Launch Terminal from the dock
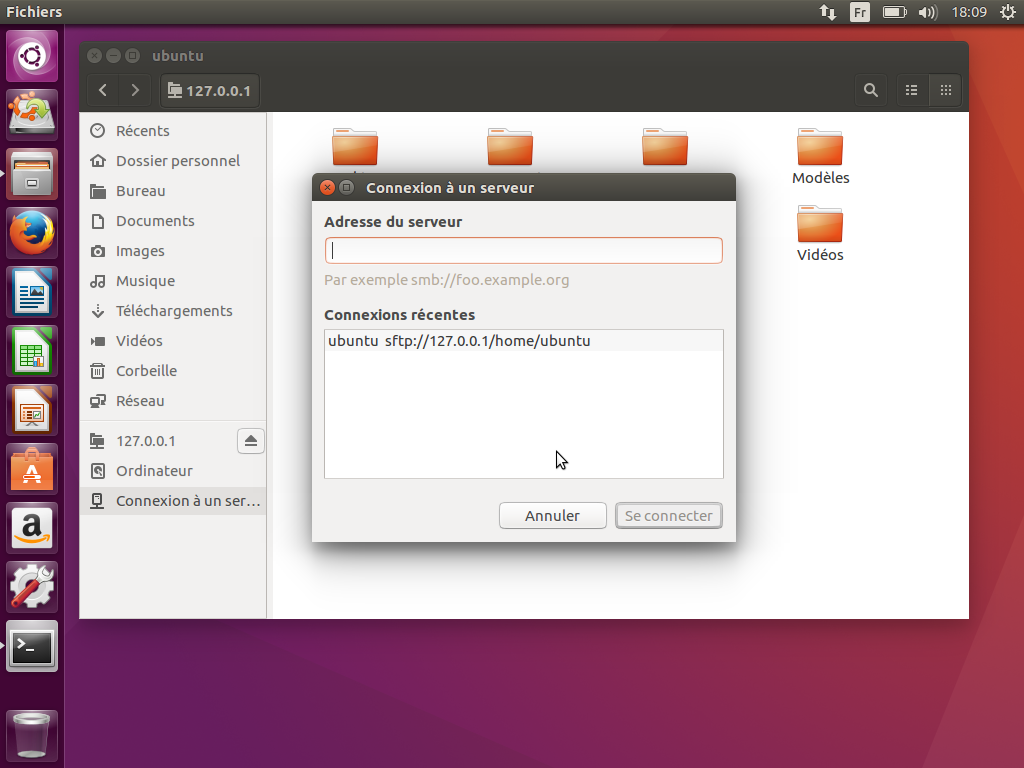Viewport: 1024px width, 768px height. 33,647
